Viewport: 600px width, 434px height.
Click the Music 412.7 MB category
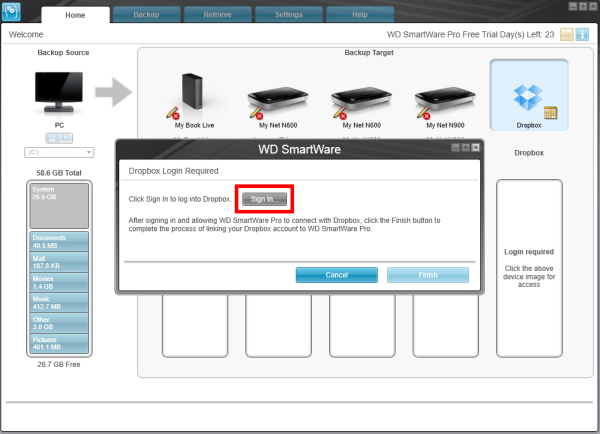tap(59, 302)
